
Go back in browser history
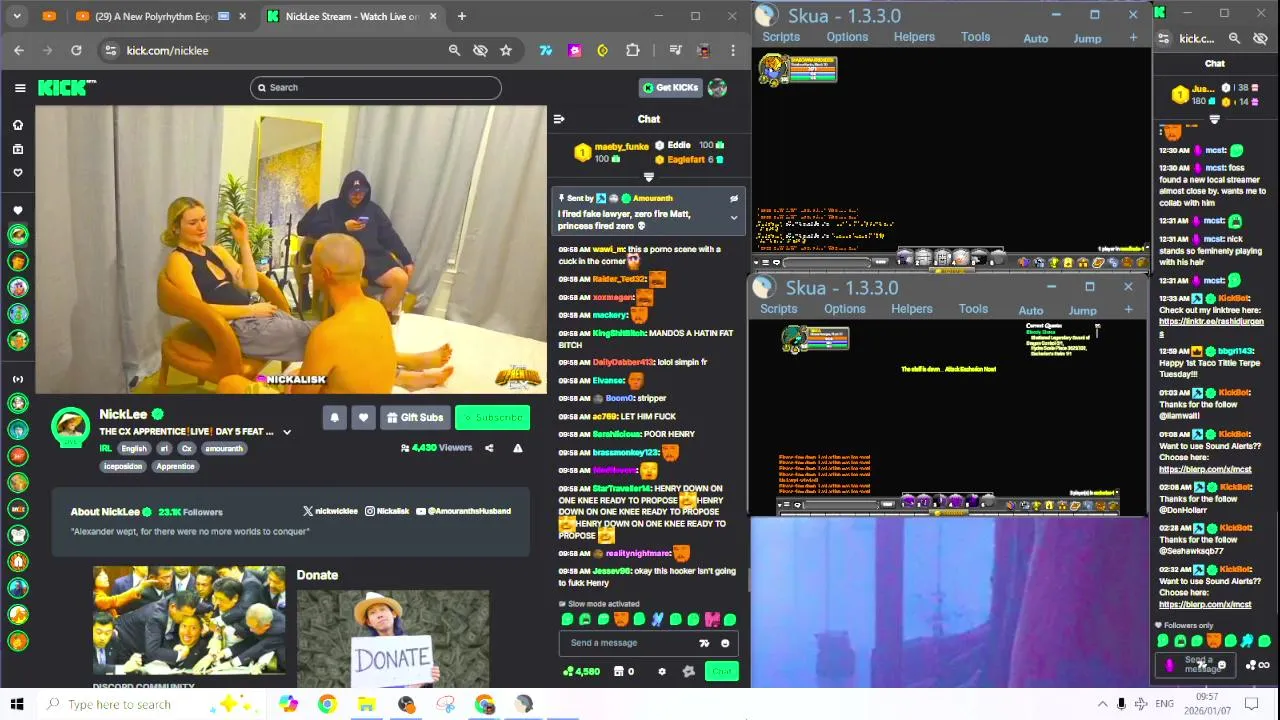coord(19,50)
